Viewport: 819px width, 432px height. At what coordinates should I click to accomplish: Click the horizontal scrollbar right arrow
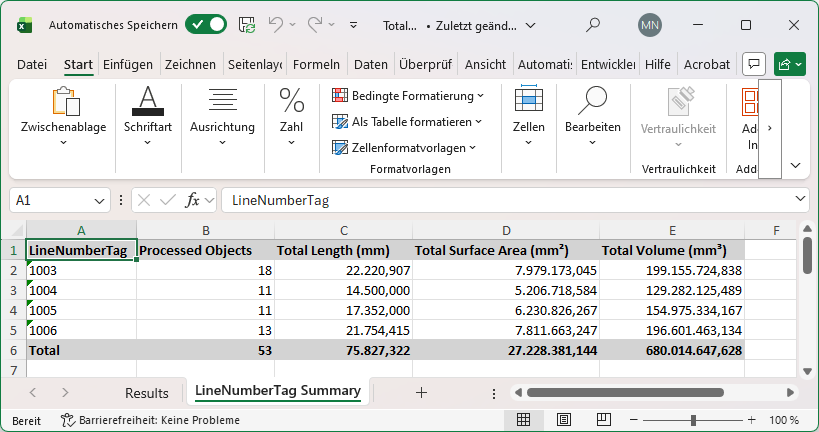click(790, 392)
